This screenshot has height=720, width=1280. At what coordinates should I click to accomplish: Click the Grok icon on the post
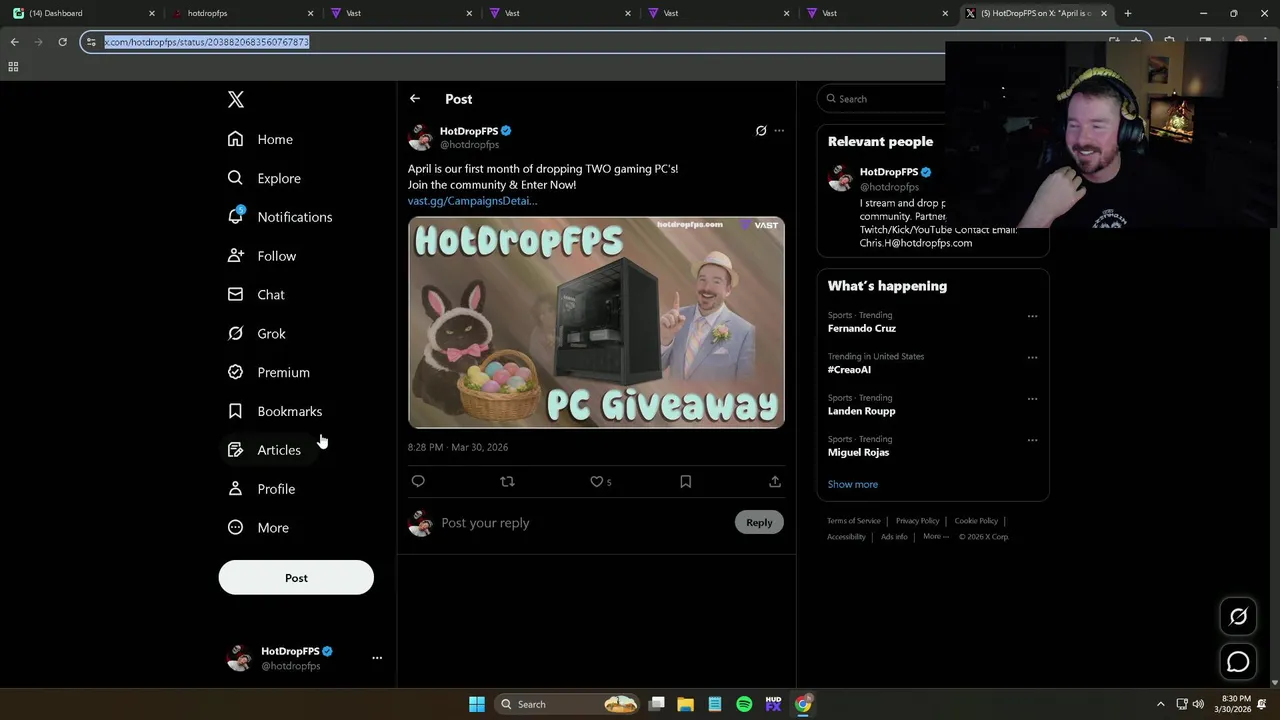pos(761,131)
